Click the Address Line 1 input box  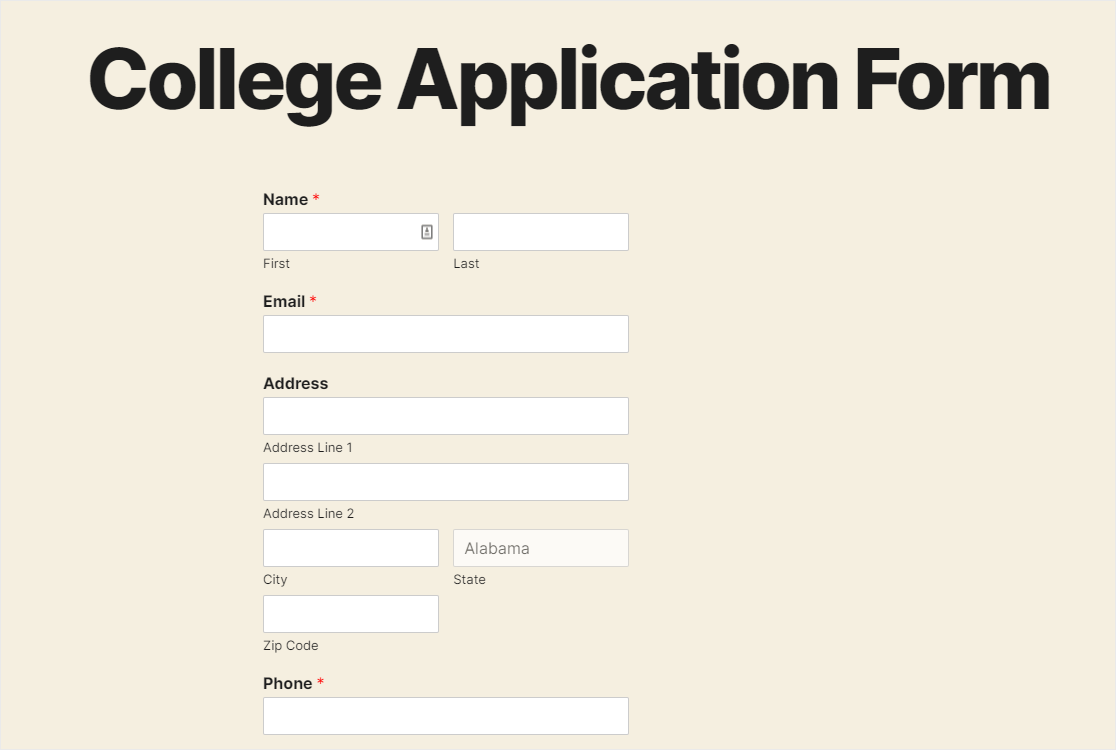[445, 416]
